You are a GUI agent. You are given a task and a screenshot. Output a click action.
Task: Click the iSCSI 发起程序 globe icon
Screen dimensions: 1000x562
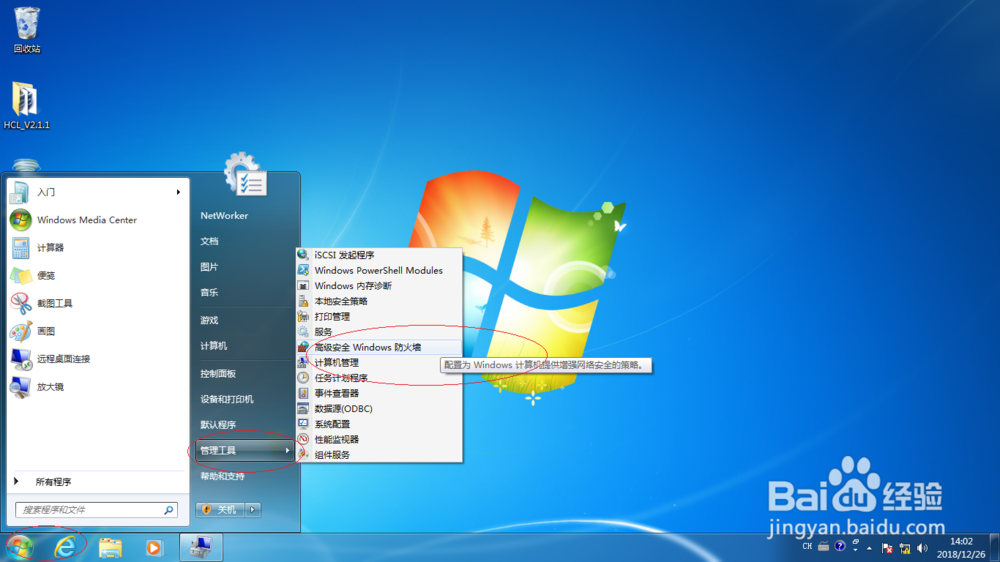pyautogui.click(x=304, y=255)
